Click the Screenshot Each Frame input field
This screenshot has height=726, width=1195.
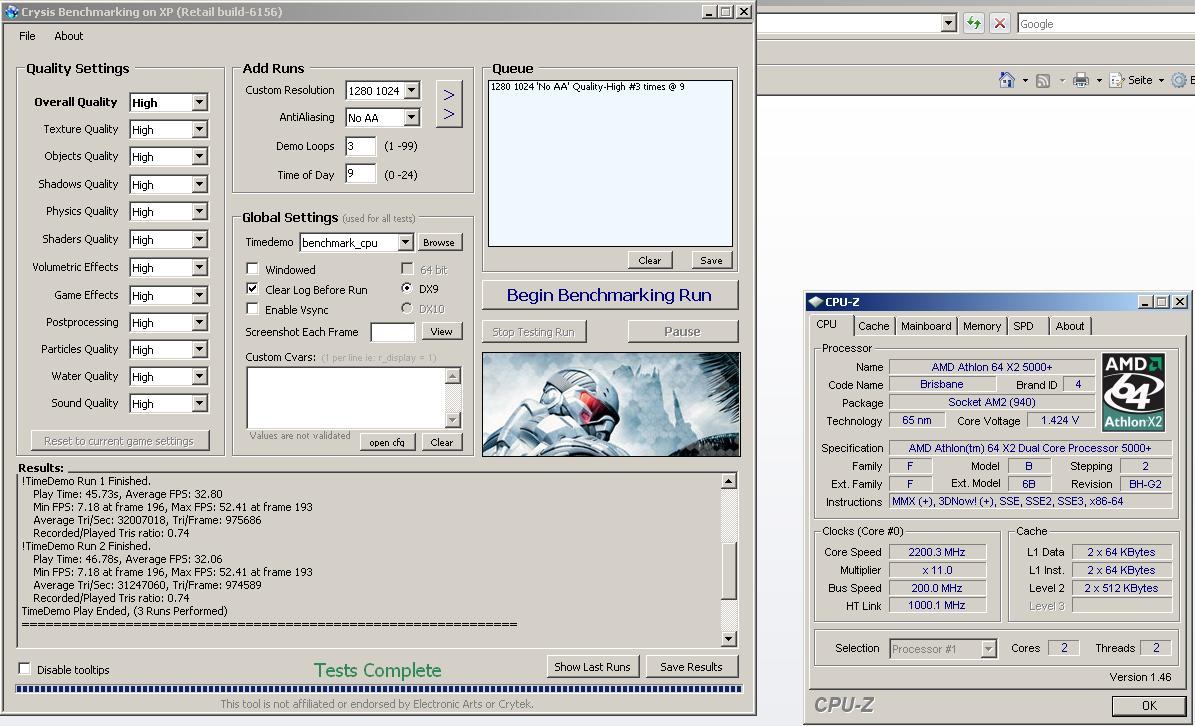click(392, 331)
